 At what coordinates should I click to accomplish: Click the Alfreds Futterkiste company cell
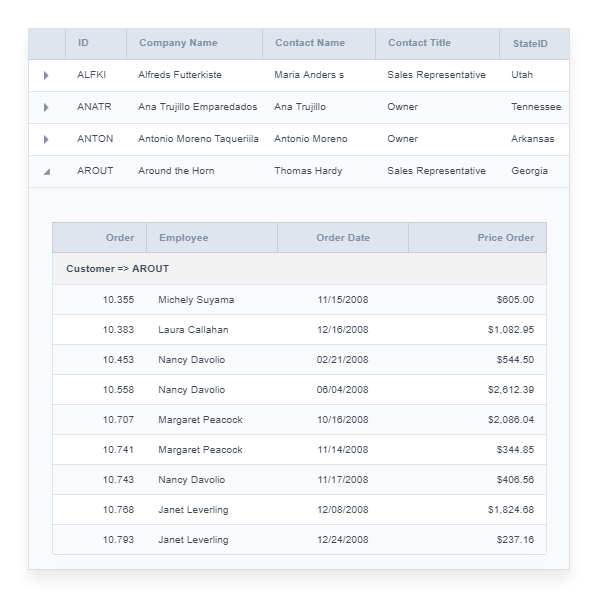(180, 75)
